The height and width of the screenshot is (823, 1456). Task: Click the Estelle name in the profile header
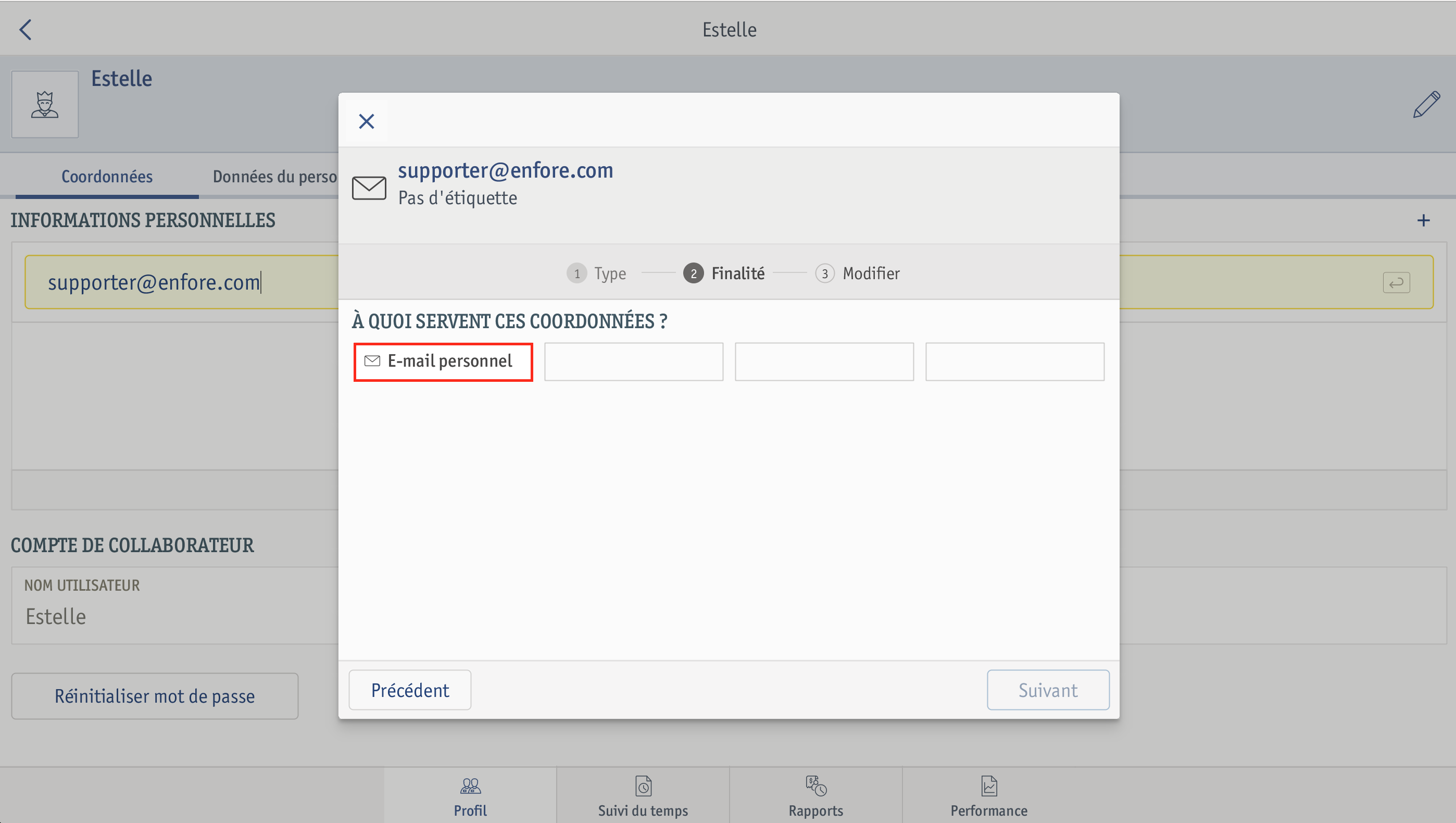pyautogui.click(x=121, y=79)
